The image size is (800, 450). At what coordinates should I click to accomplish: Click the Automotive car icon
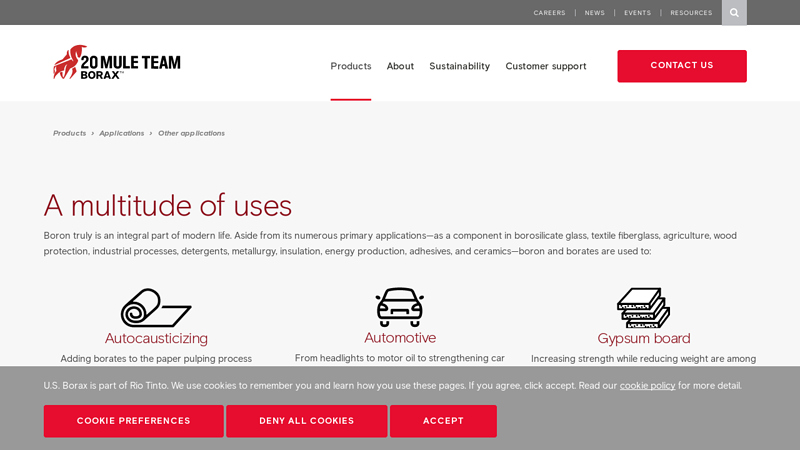[x=400, y=307]
